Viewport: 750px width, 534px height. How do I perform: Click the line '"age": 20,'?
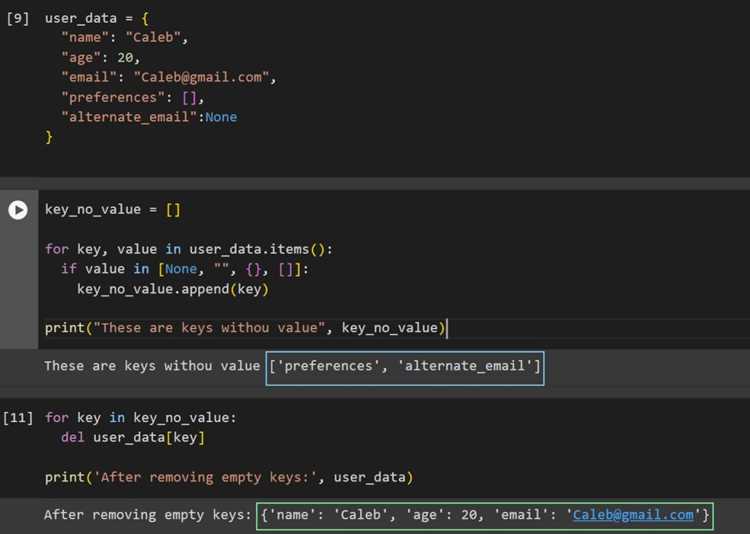click(x=100, y=57)
